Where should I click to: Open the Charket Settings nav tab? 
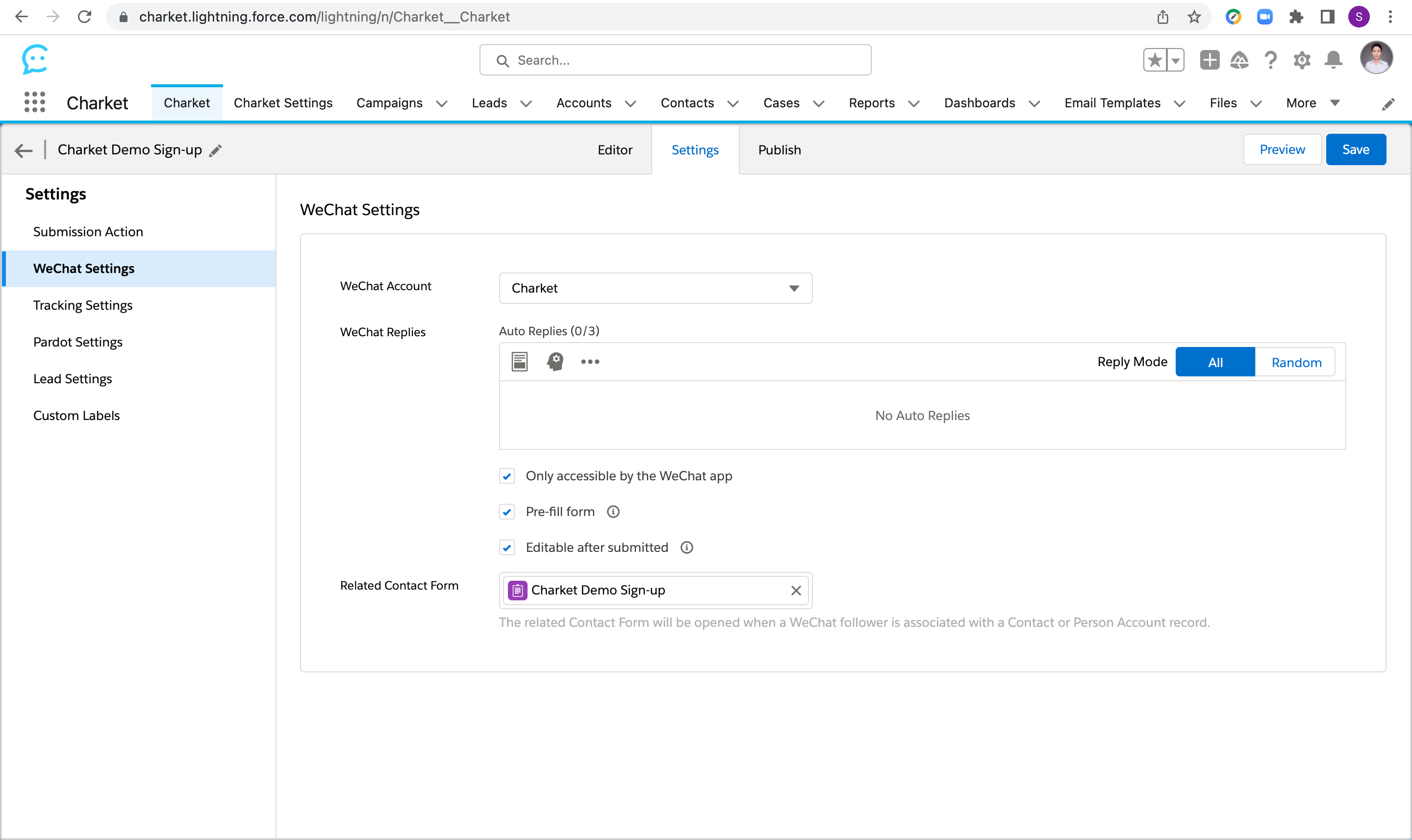(x=283, y=103)
